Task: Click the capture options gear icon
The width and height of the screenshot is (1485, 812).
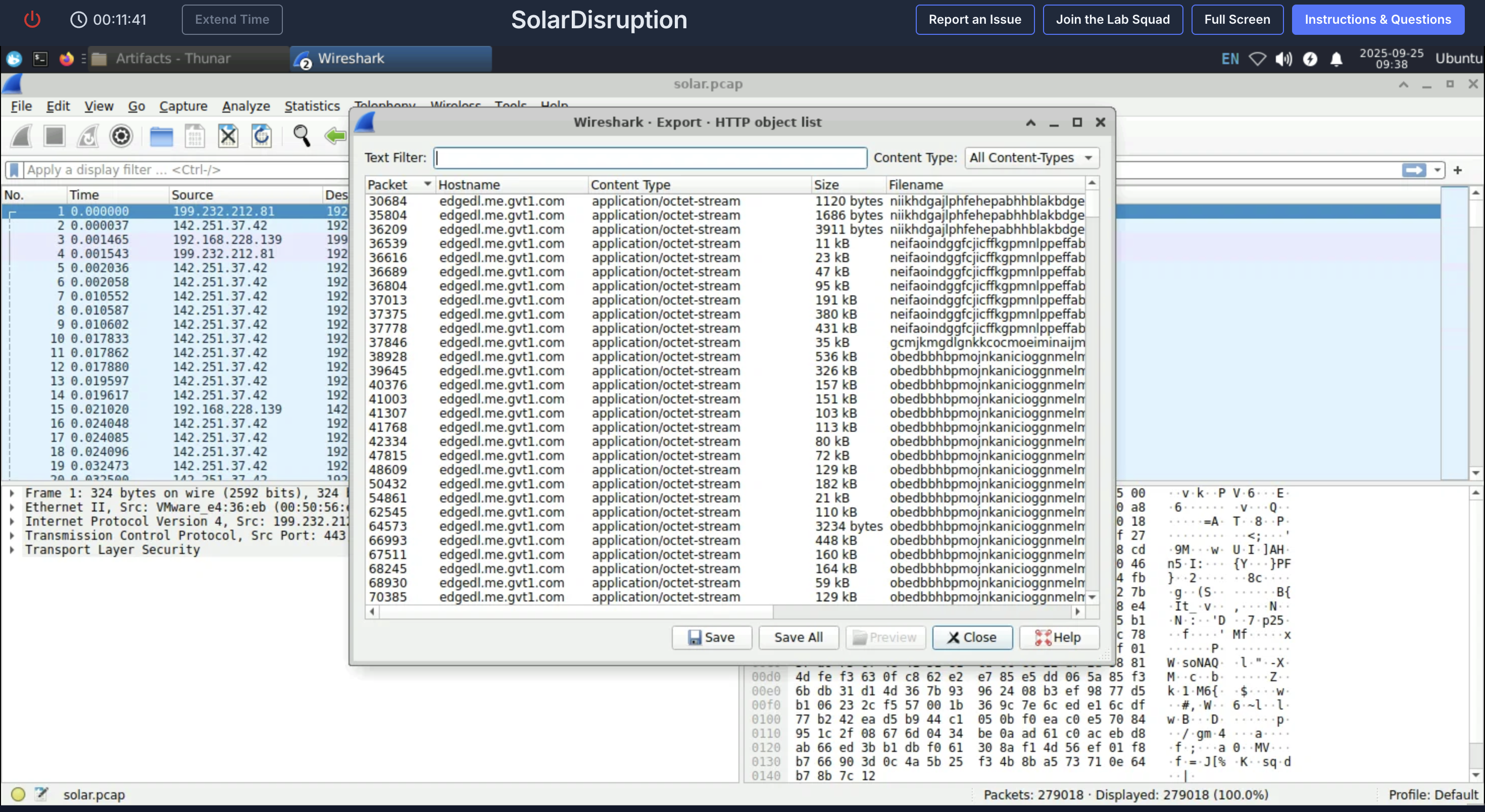Action: coord(121,136)
